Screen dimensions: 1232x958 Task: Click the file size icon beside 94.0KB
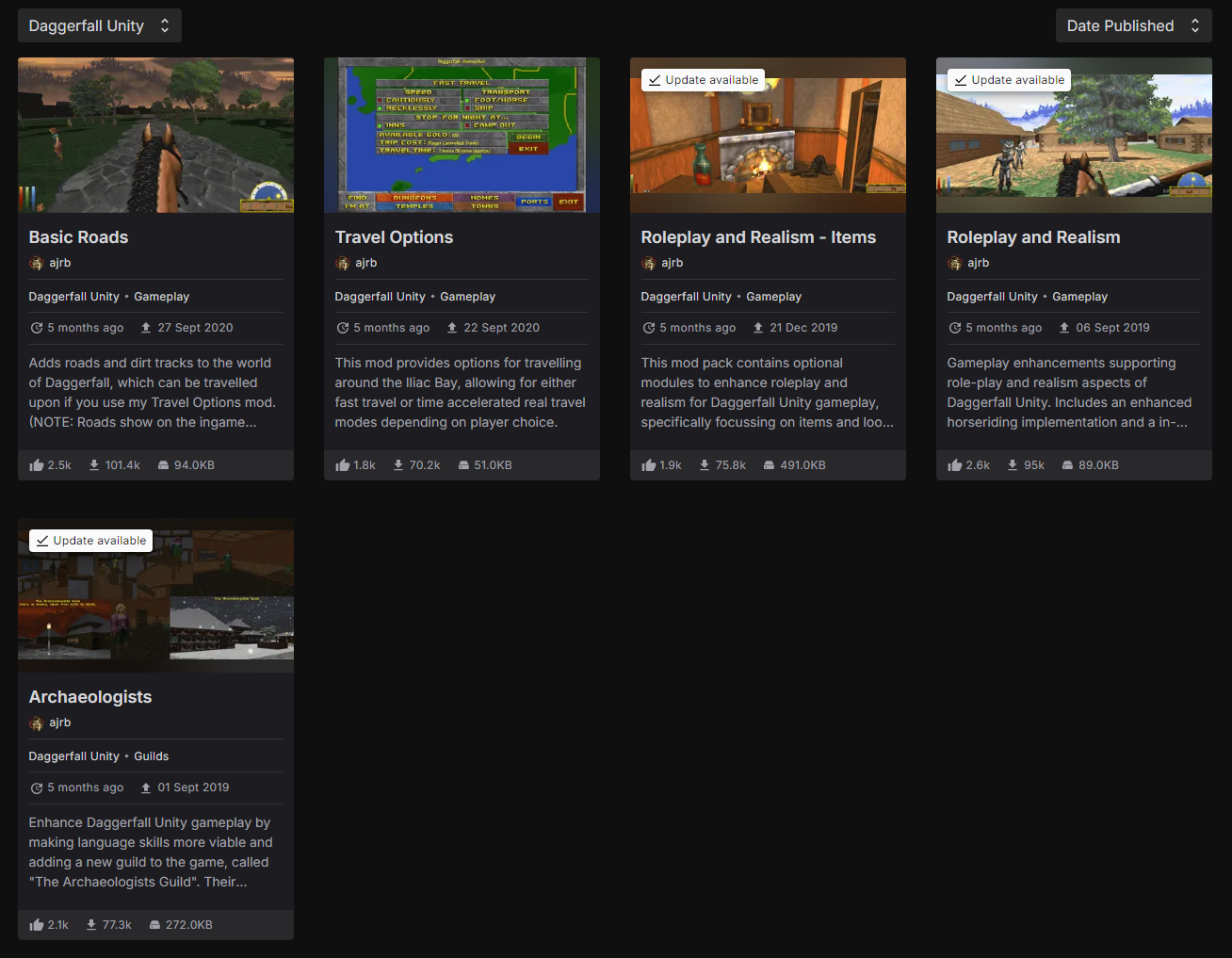[163, 465]
